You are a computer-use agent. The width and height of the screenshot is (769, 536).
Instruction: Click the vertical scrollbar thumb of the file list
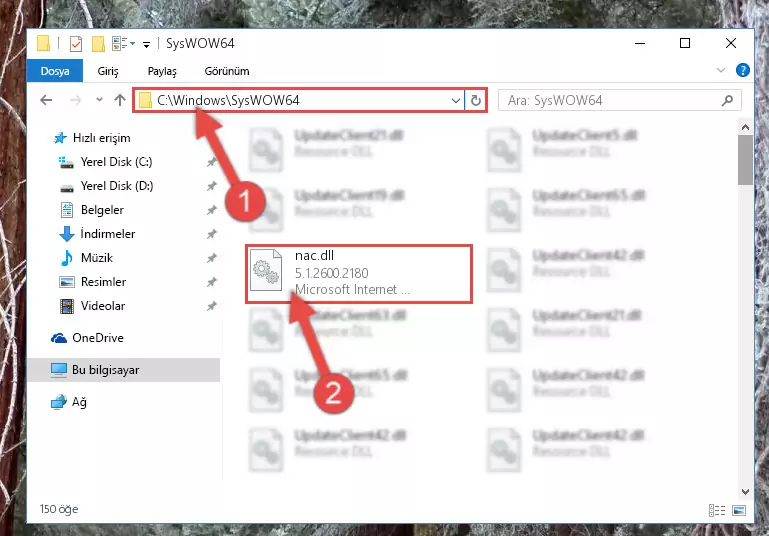[x=745, y=160]
